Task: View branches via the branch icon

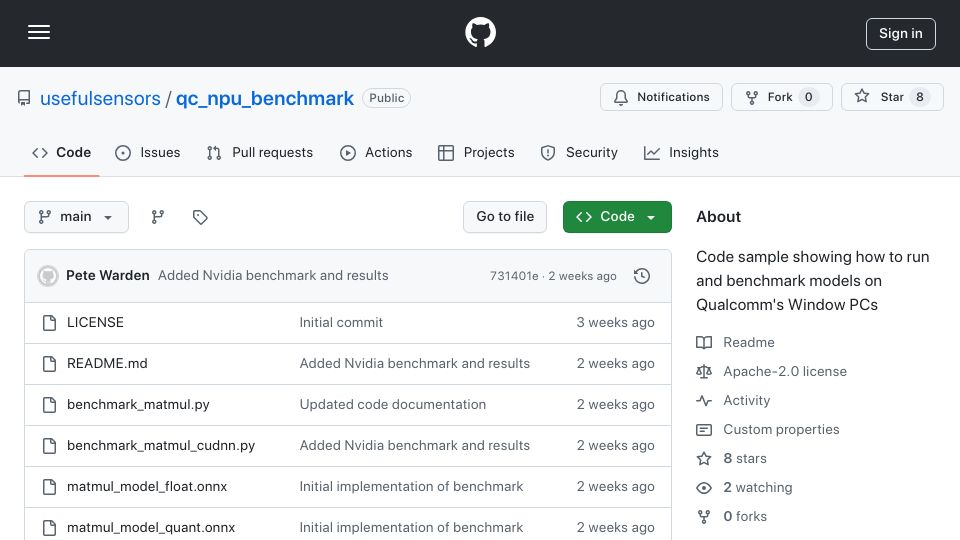Action: coord(158,217)
